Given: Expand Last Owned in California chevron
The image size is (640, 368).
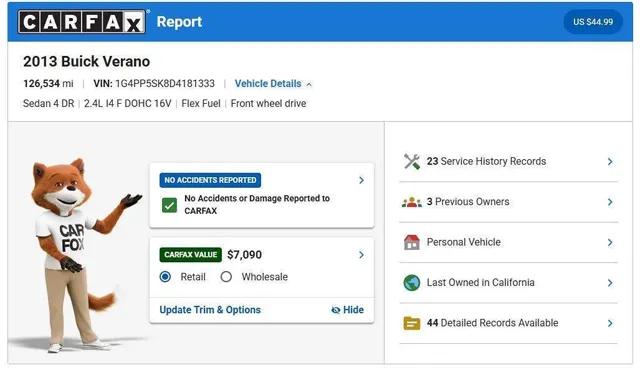Looking at the screenshot, I should coord(610,283).
